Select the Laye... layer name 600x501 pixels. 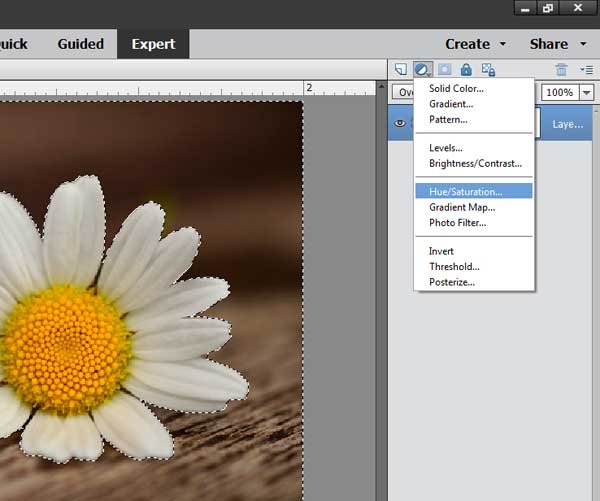(567, 124)
